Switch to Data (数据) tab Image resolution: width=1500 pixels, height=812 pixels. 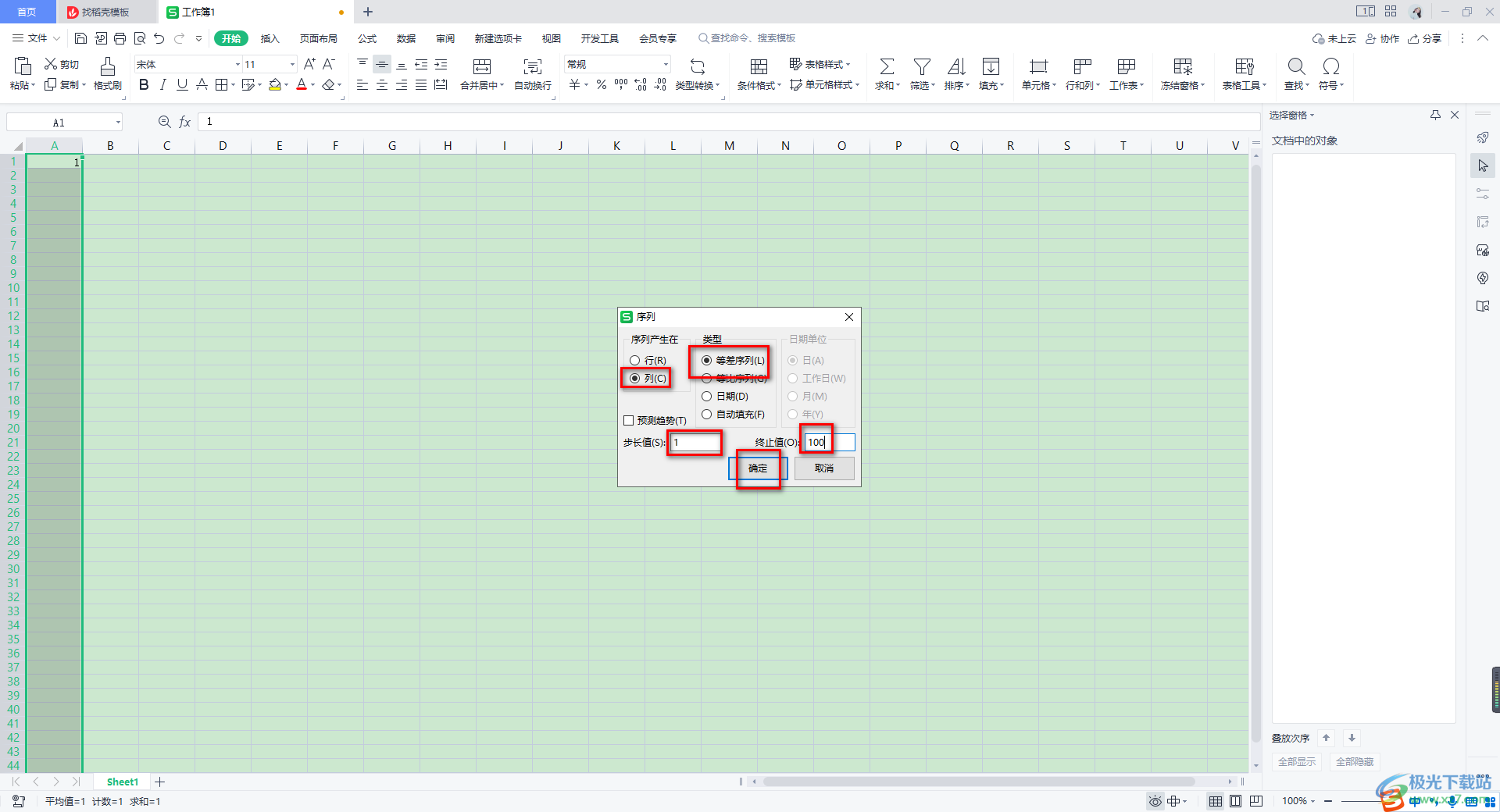coord(406,38)
